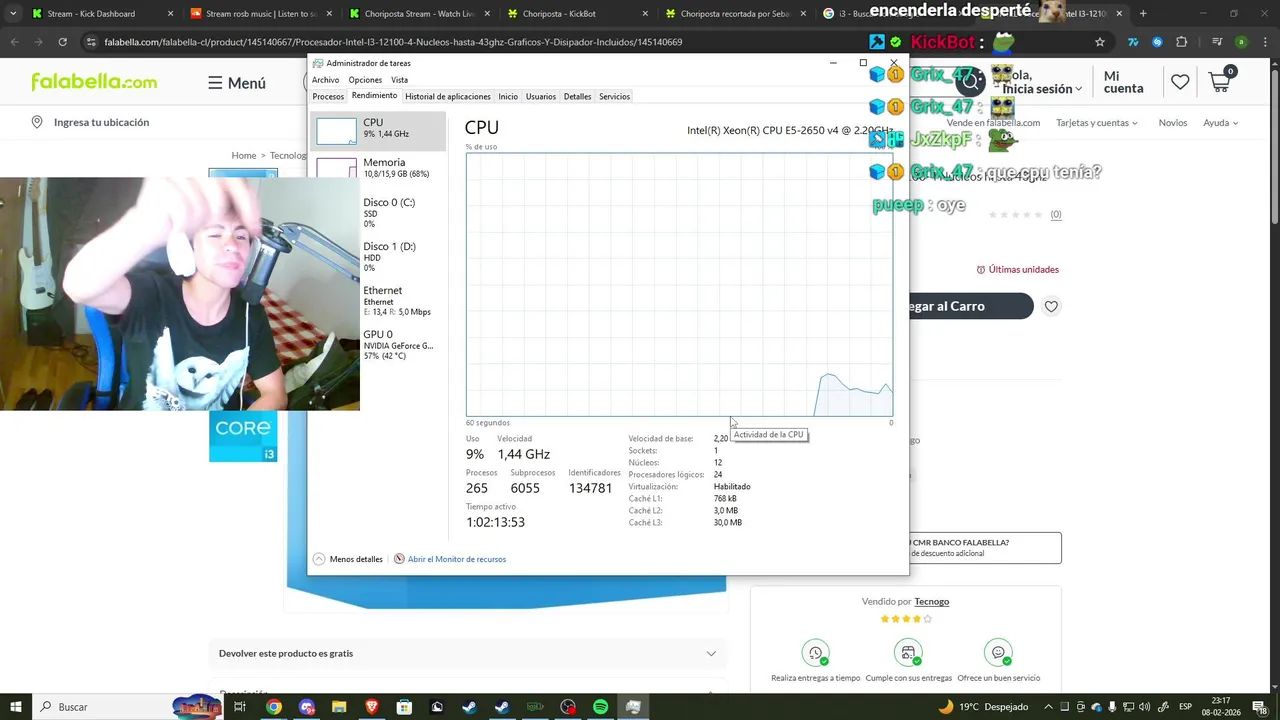Open Microsoft Store from the taskbar
This screenshot has height=720, width=1280.
click(404, 707)
